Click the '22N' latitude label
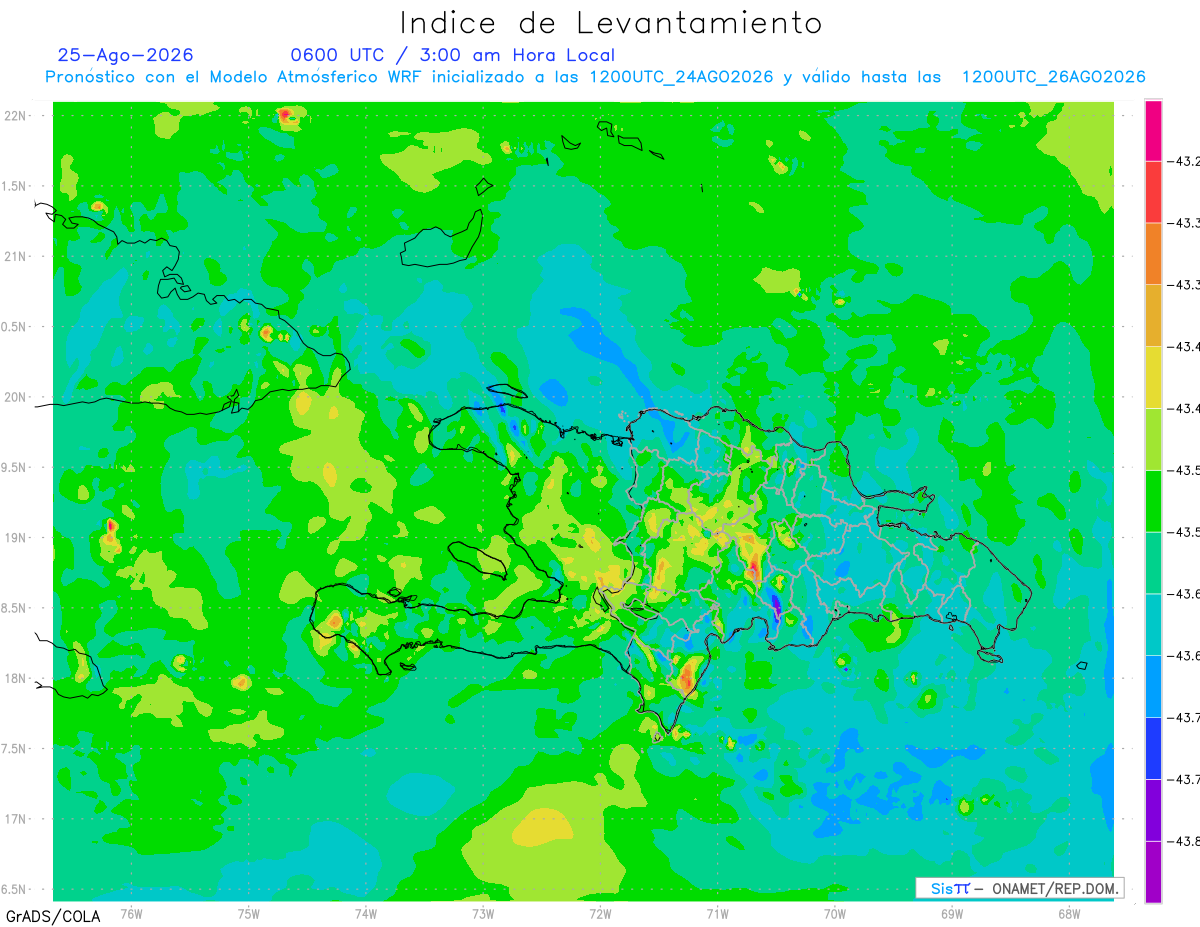Viewport: 1200px width, 927px height. [x=17, y=115]
